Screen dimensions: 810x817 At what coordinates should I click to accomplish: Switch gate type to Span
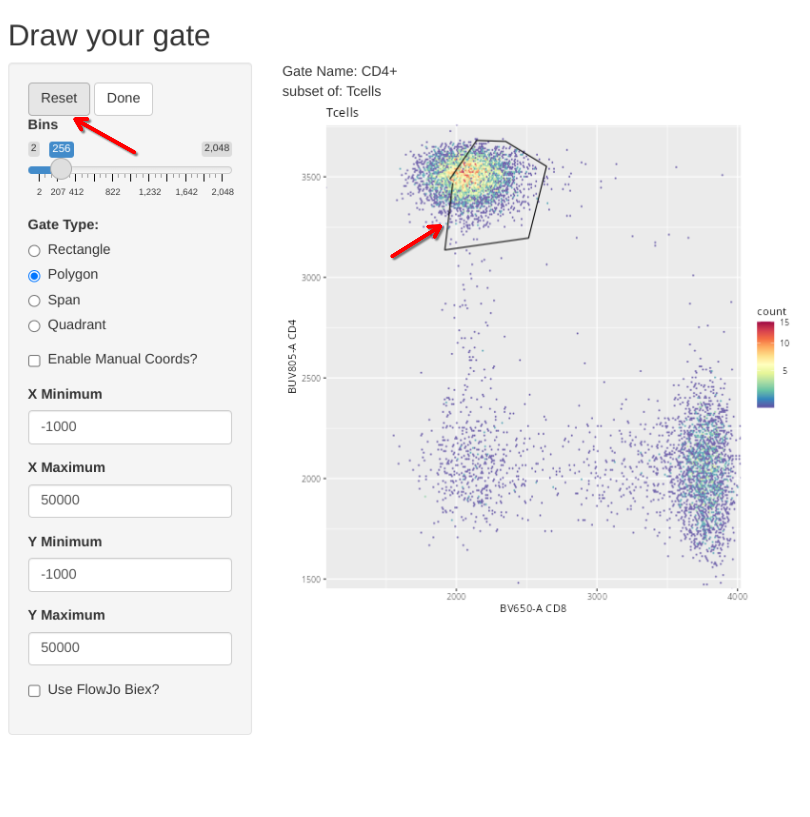pos(35,300)
